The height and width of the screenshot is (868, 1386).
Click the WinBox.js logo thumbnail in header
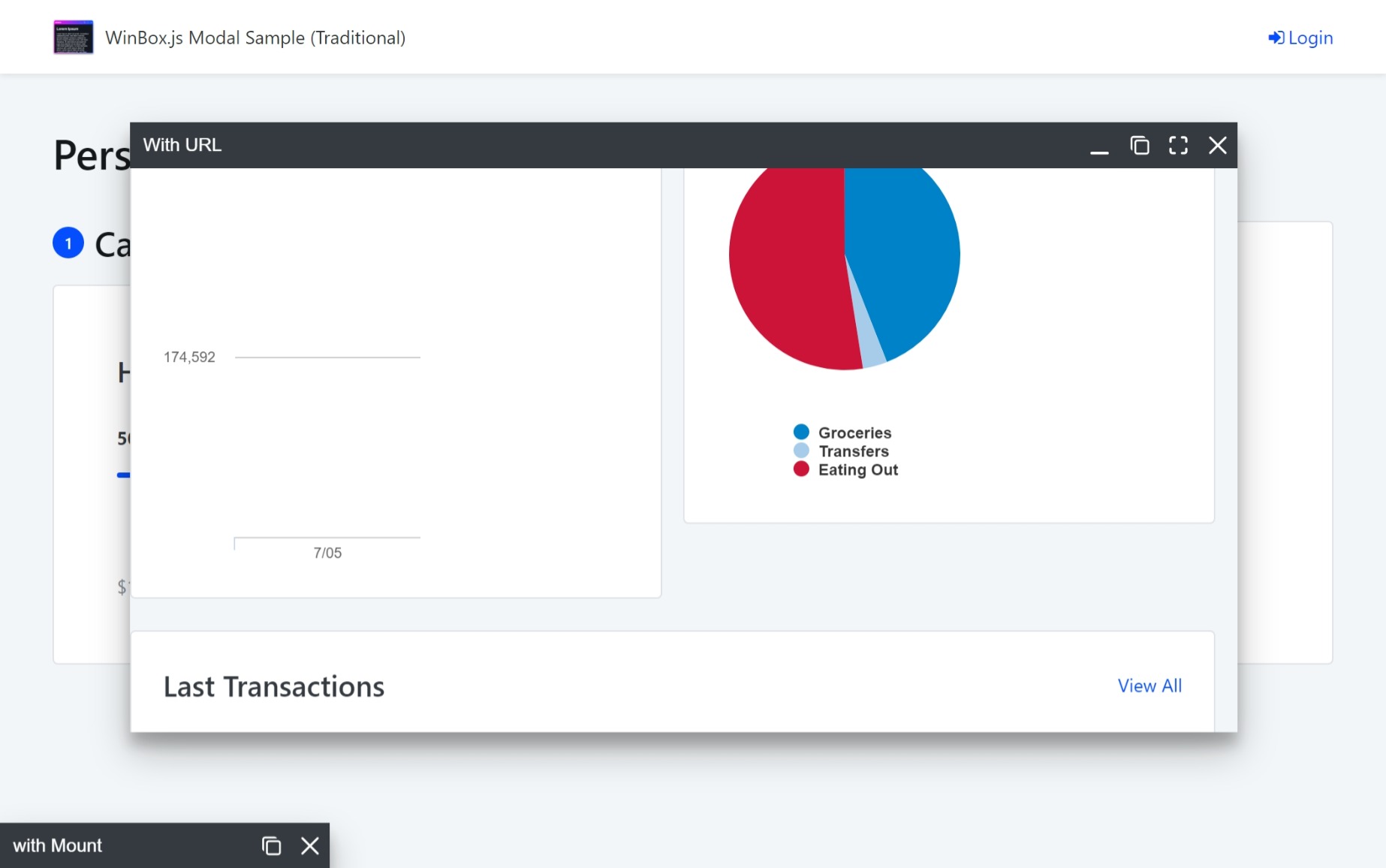click(74, 38)
